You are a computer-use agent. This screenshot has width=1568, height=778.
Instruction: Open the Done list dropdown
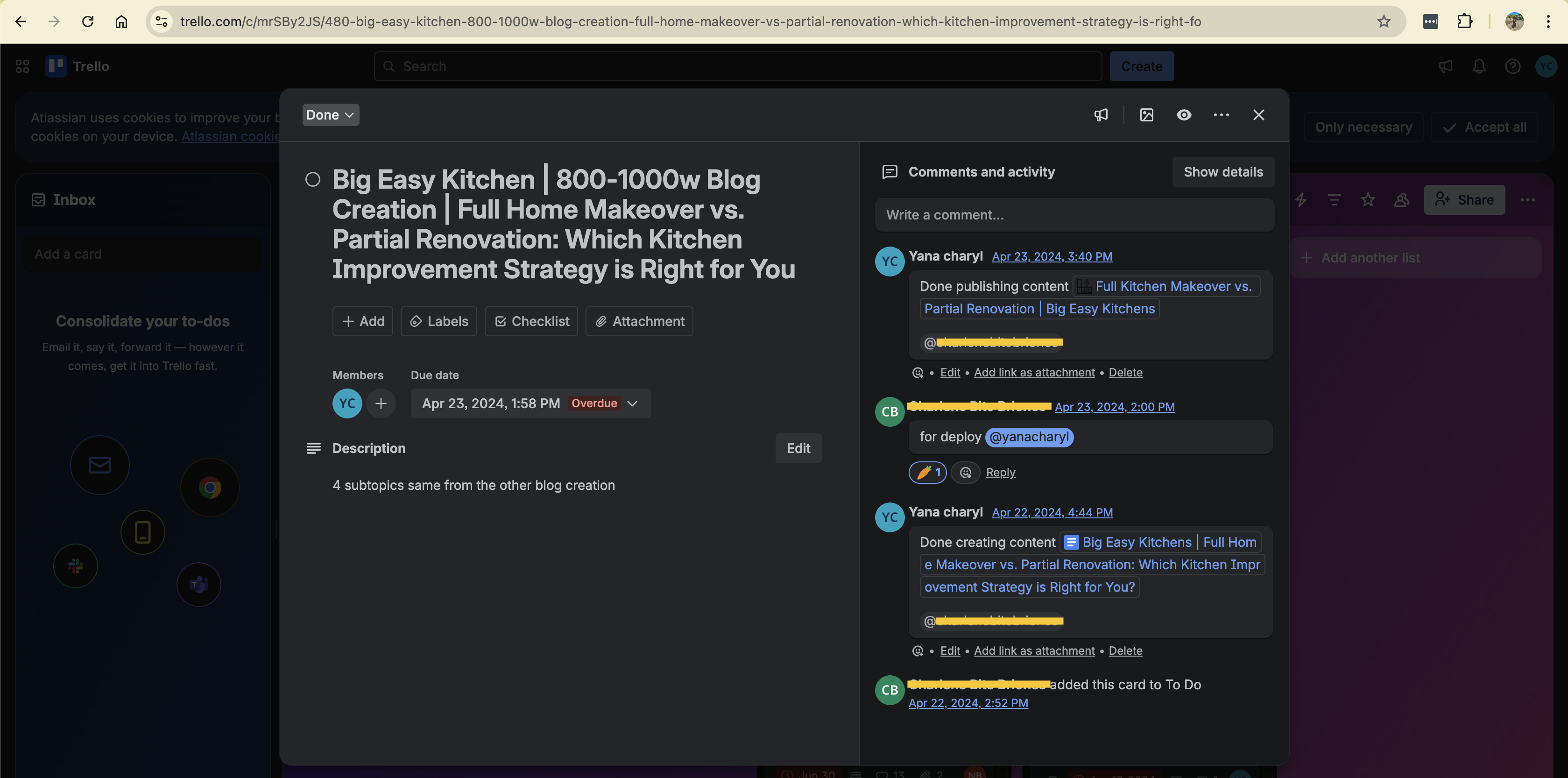pyautogui.click(x=331, y=115)
